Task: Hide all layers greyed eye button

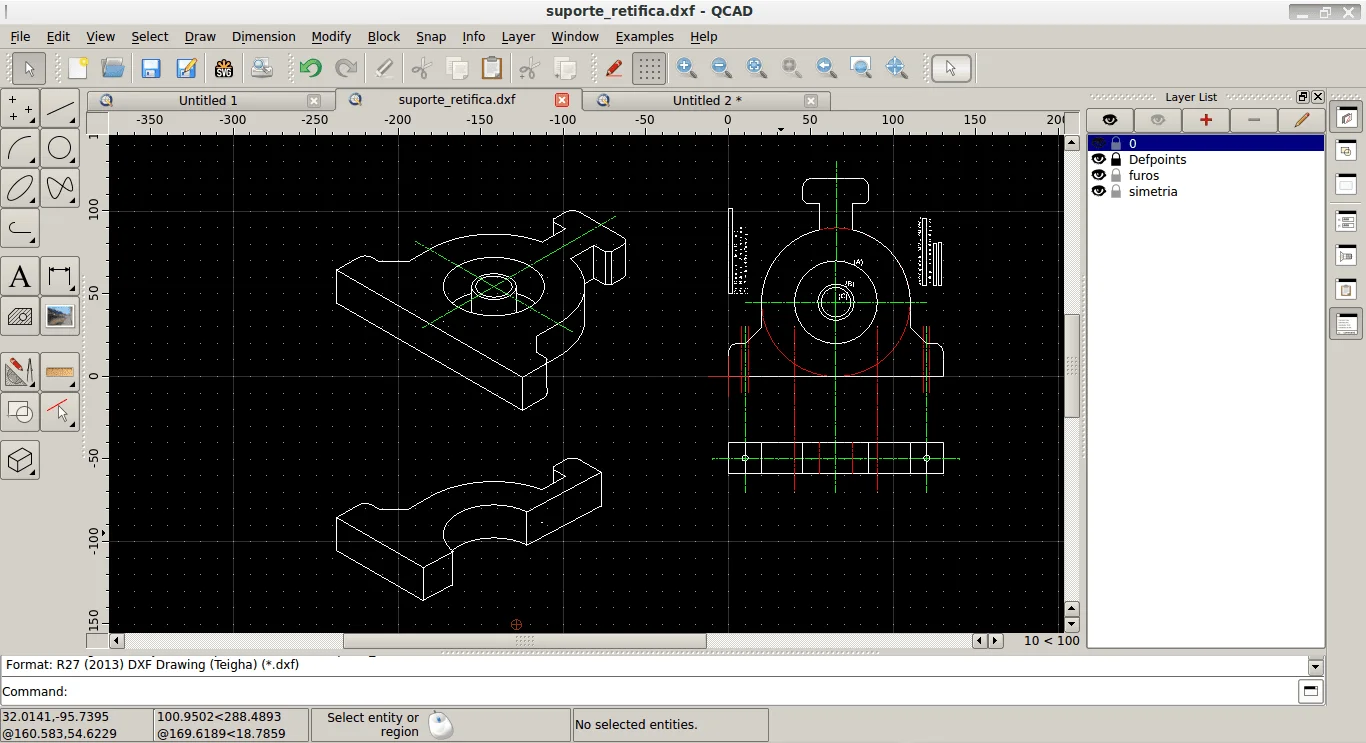Action: tap(1158, 120)
